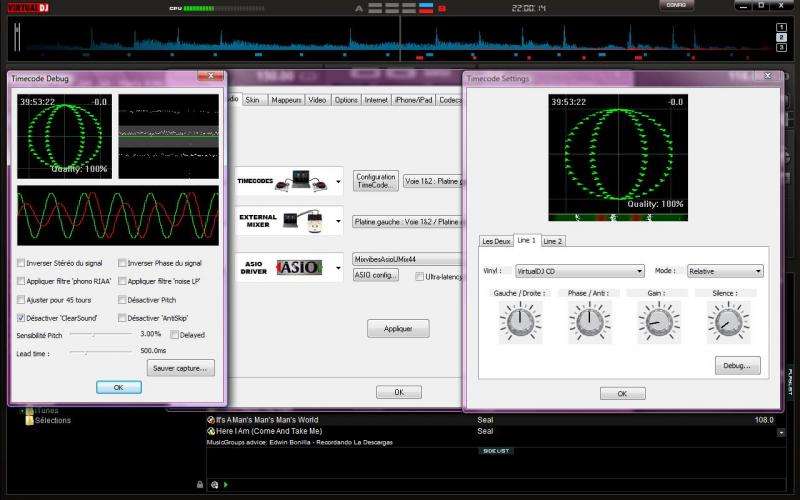This screenshot has width=800, height=500.
Task: Click OK in Timecode Debug dialog
Action: 118,387
